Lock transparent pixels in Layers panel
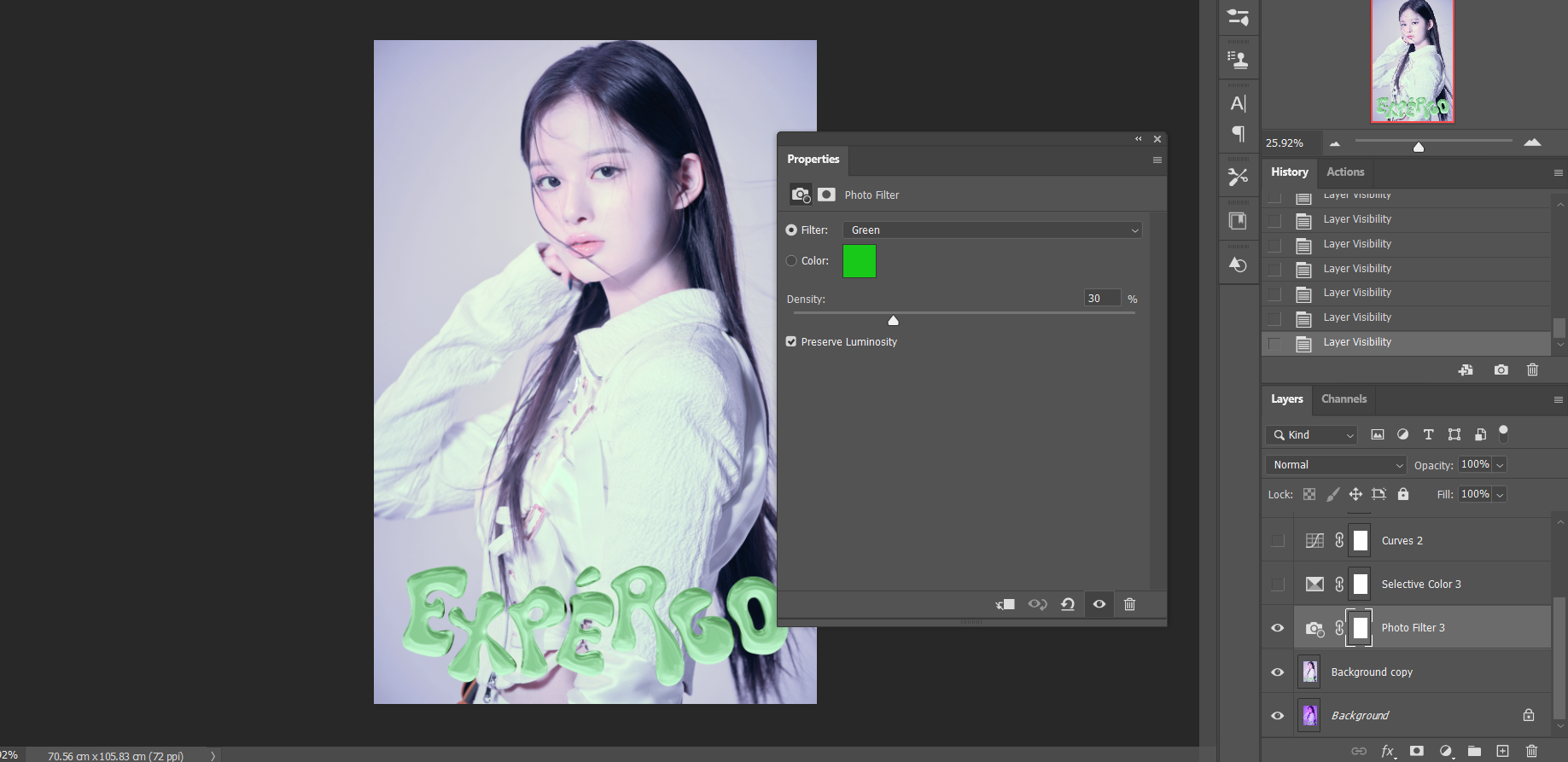Image resolution: width=1568 pixels, height=762 pixels. (x=1309, y=494)
